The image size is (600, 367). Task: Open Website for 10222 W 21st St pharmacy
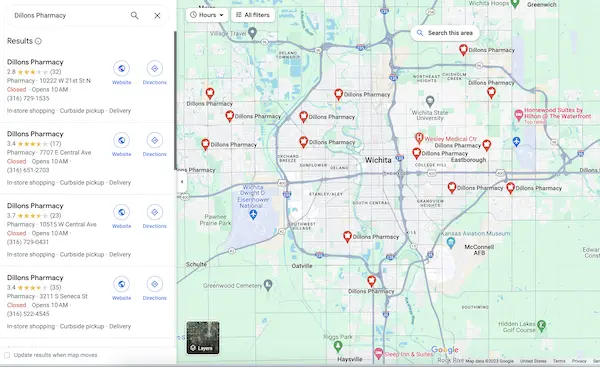[x=121, y=72]
